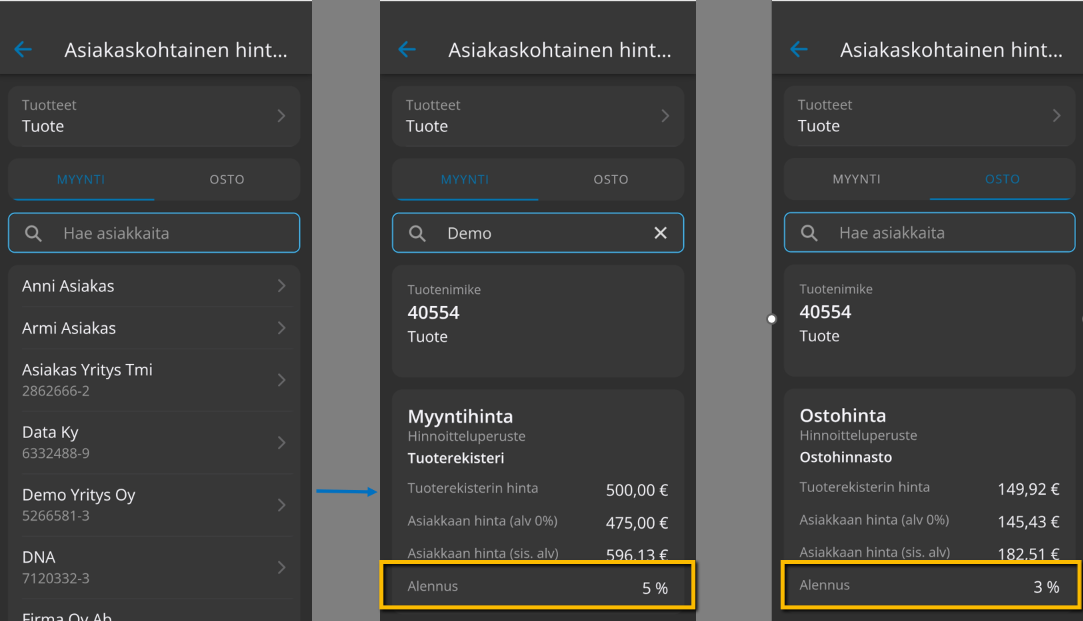The width and height of the screenshot is (1083, 621).
Task: Switch to MYYNTI tab on the Ostohinta screen
Action: [x=856, y=179]
